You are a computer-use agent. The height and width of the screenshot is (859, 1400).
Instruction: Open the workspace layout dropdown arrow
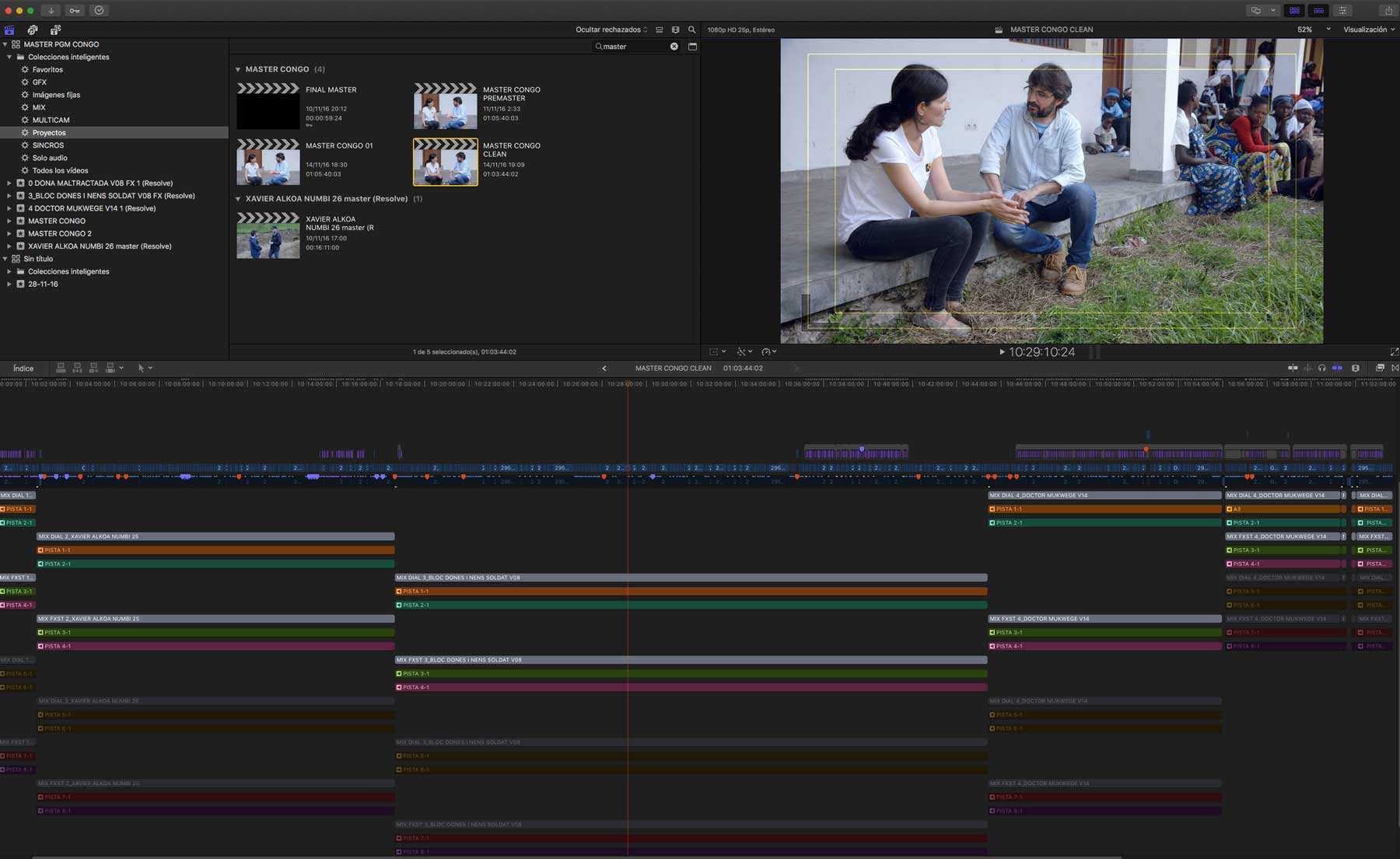(1272, 10)
